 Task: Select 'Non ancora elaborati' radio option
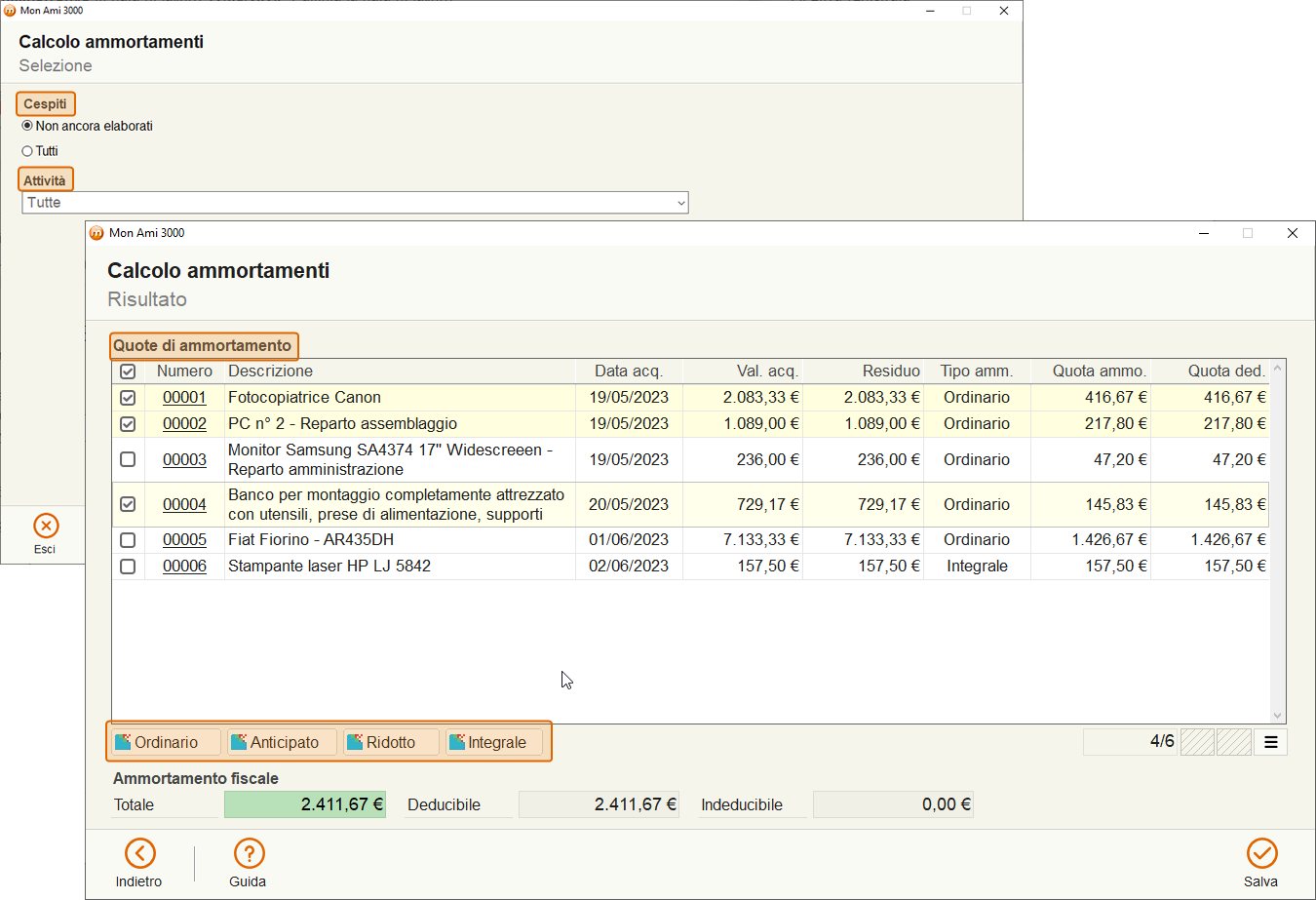pyautogui.click(x=27, y=126)
